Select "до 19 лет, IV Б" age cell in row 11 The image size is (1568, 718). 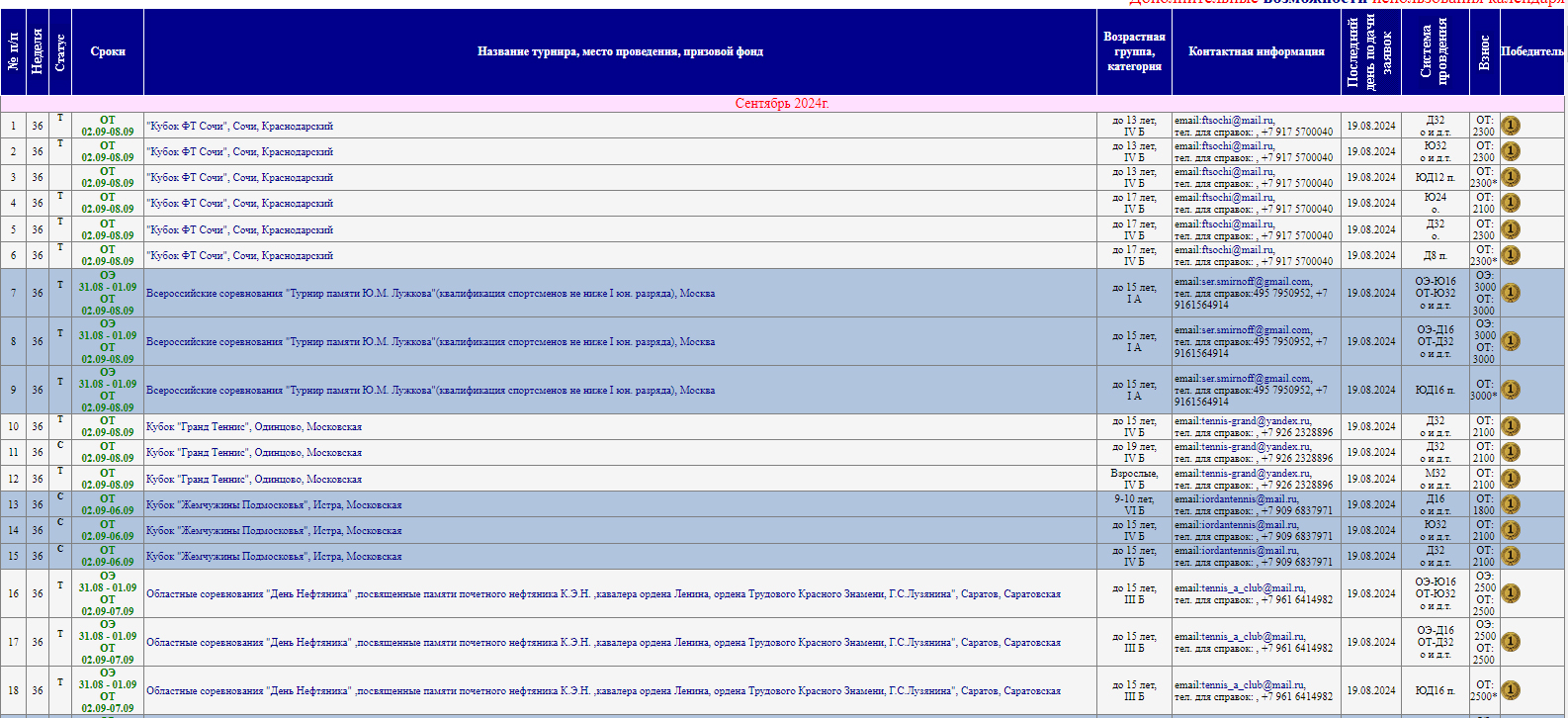click(1134, 452)
